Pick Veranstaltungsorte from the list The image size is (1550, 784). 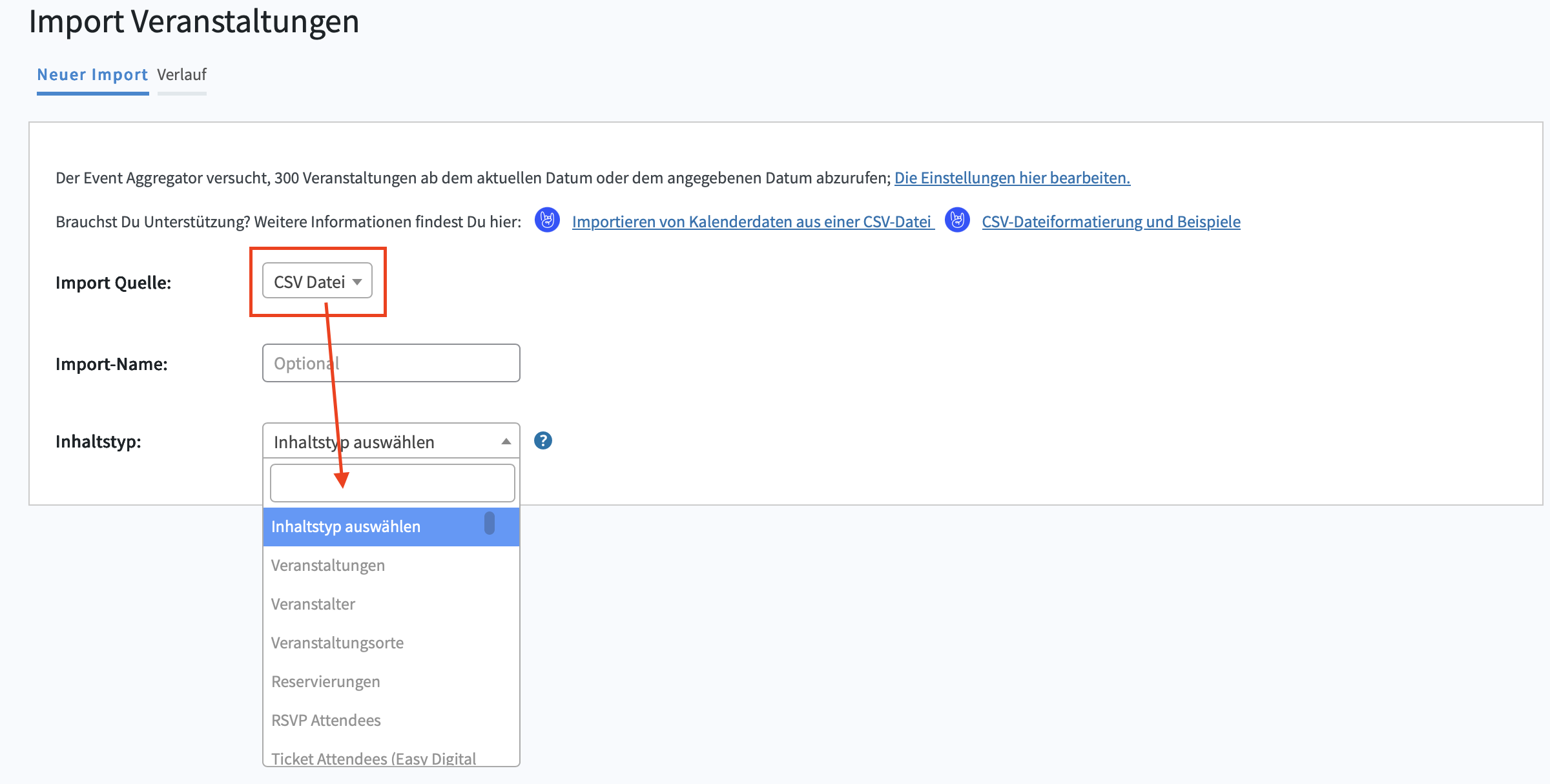(x=337, y=643)
